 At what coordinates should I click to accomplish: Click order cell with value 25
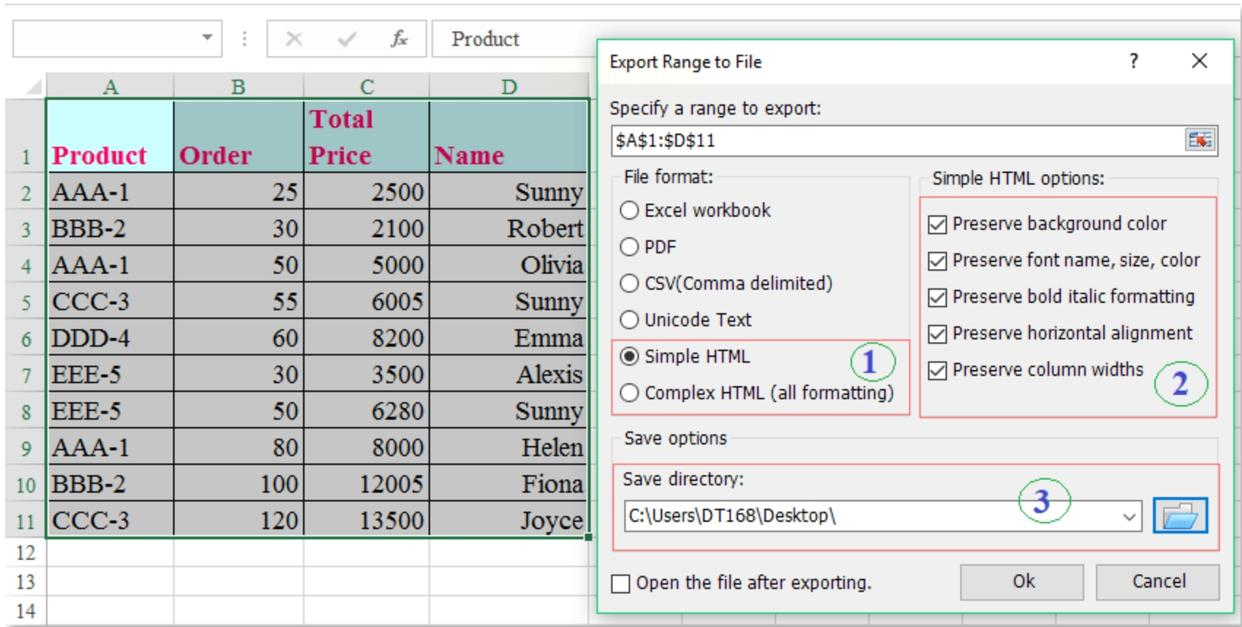pos(239,192)
